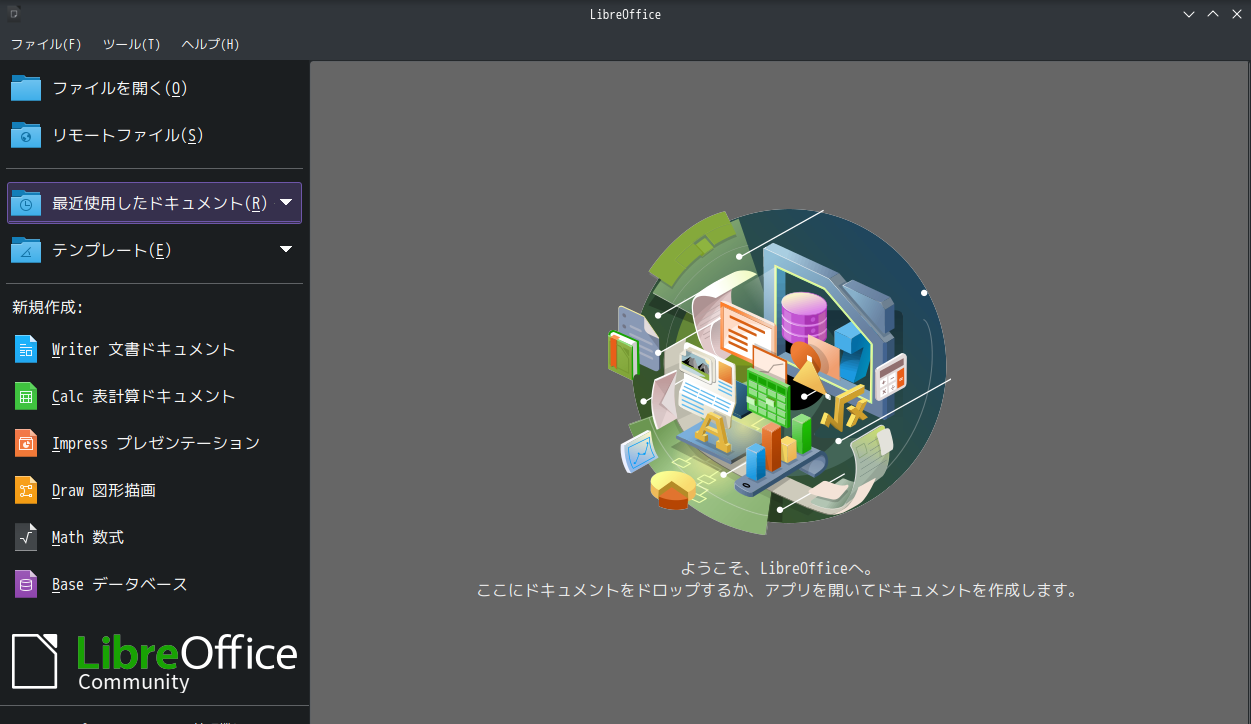The height and width of the screenshot is (724, 1251).
Task: Open window menu icon in title bar
Action: click(13, 14)
